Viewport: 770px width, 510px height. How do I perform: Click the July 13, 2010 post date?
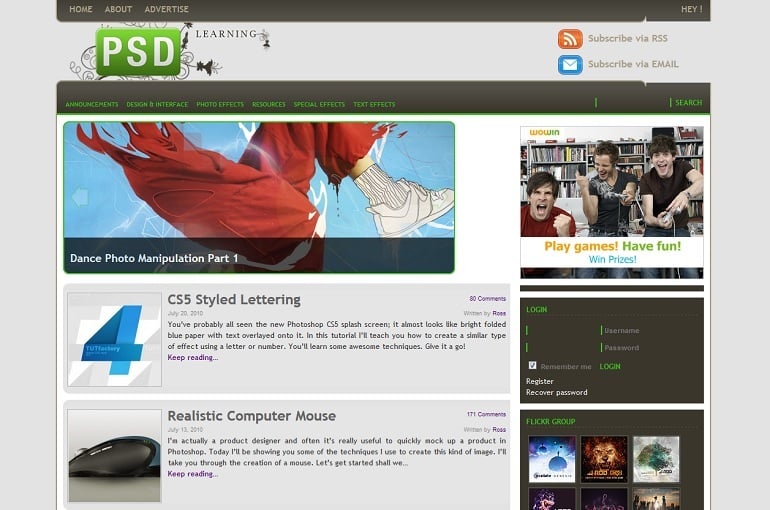(x=185, y=429)
